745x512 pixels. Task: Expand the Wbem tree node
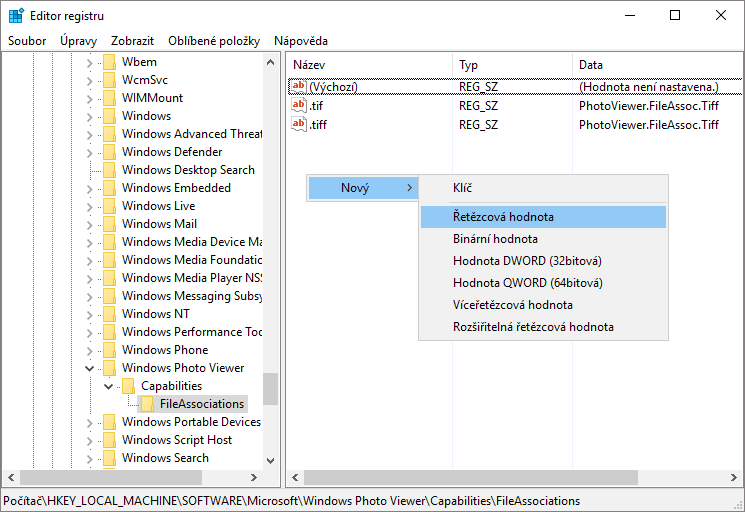(90, 62)
